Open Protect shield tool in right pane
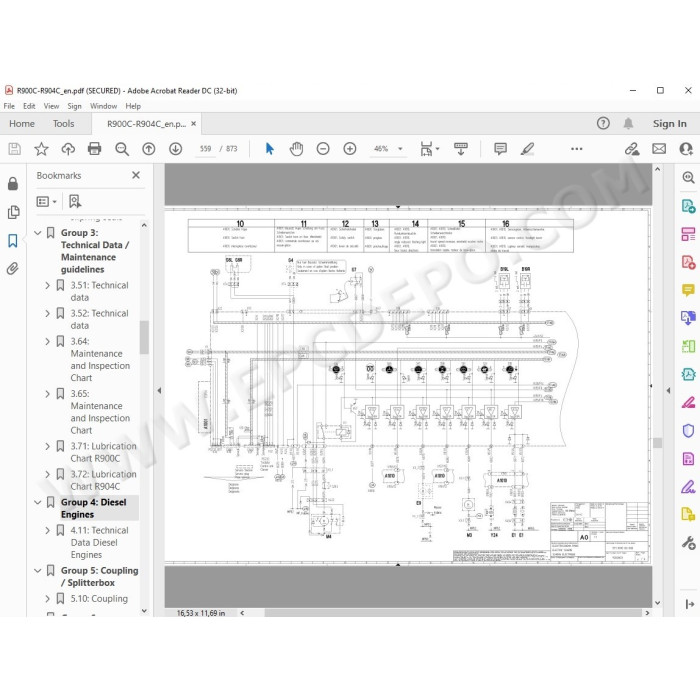The height and width of the screenshot is (700, 700). 688,430
